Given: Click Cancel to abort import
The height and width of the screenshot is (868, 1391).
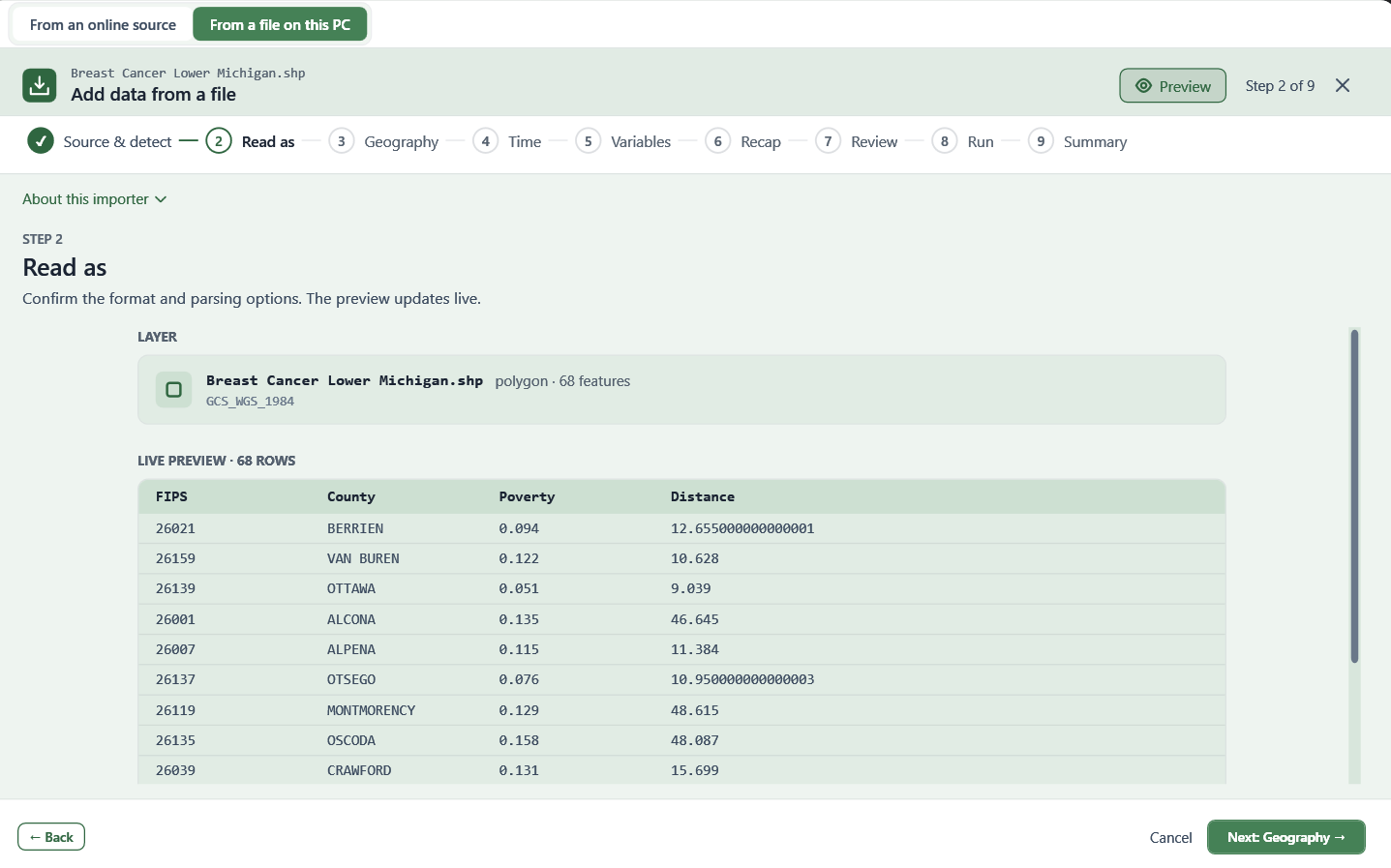Looking at the screenshot, I should (x=1170, y=838).
